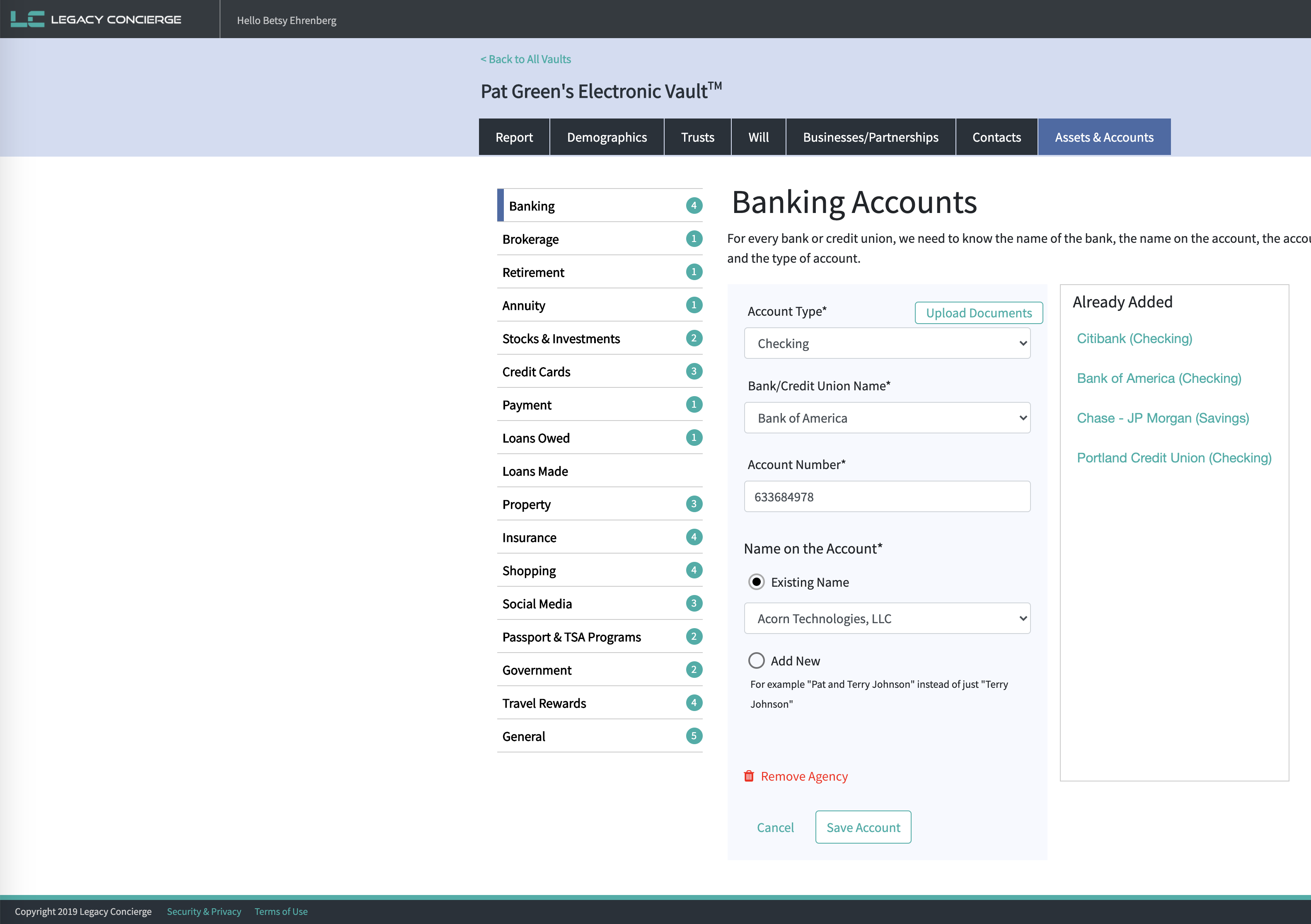Switch to the Demographics tab
Viewport: 1311px width, 924px height.
606,137
